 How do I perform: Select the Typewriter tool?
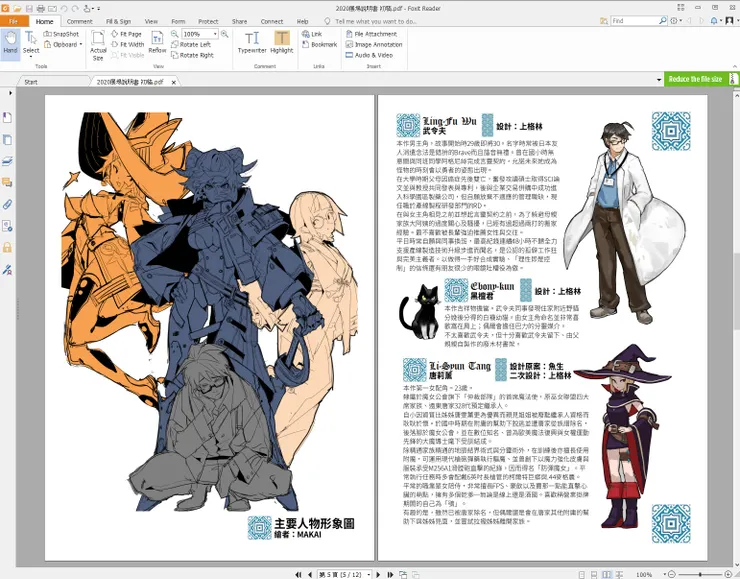coord(252,42)
